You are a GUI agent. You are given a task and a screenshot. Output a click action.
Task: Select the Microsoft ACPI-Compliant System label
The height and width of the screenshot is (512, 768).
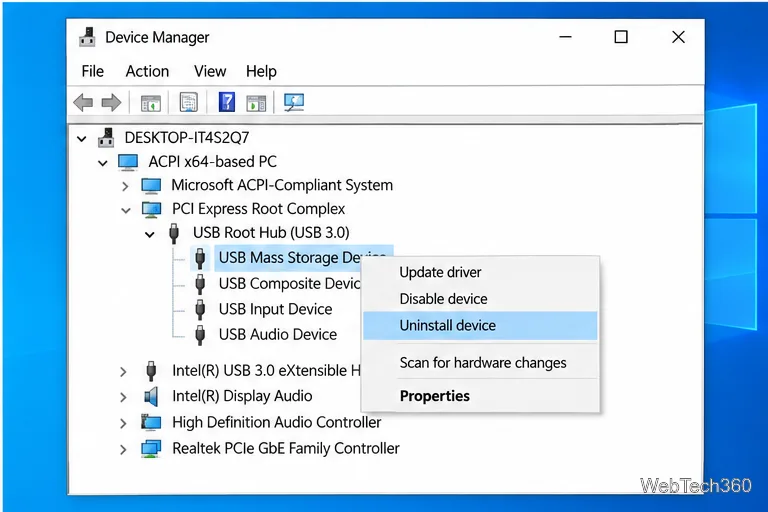click(x=282, y=185)
